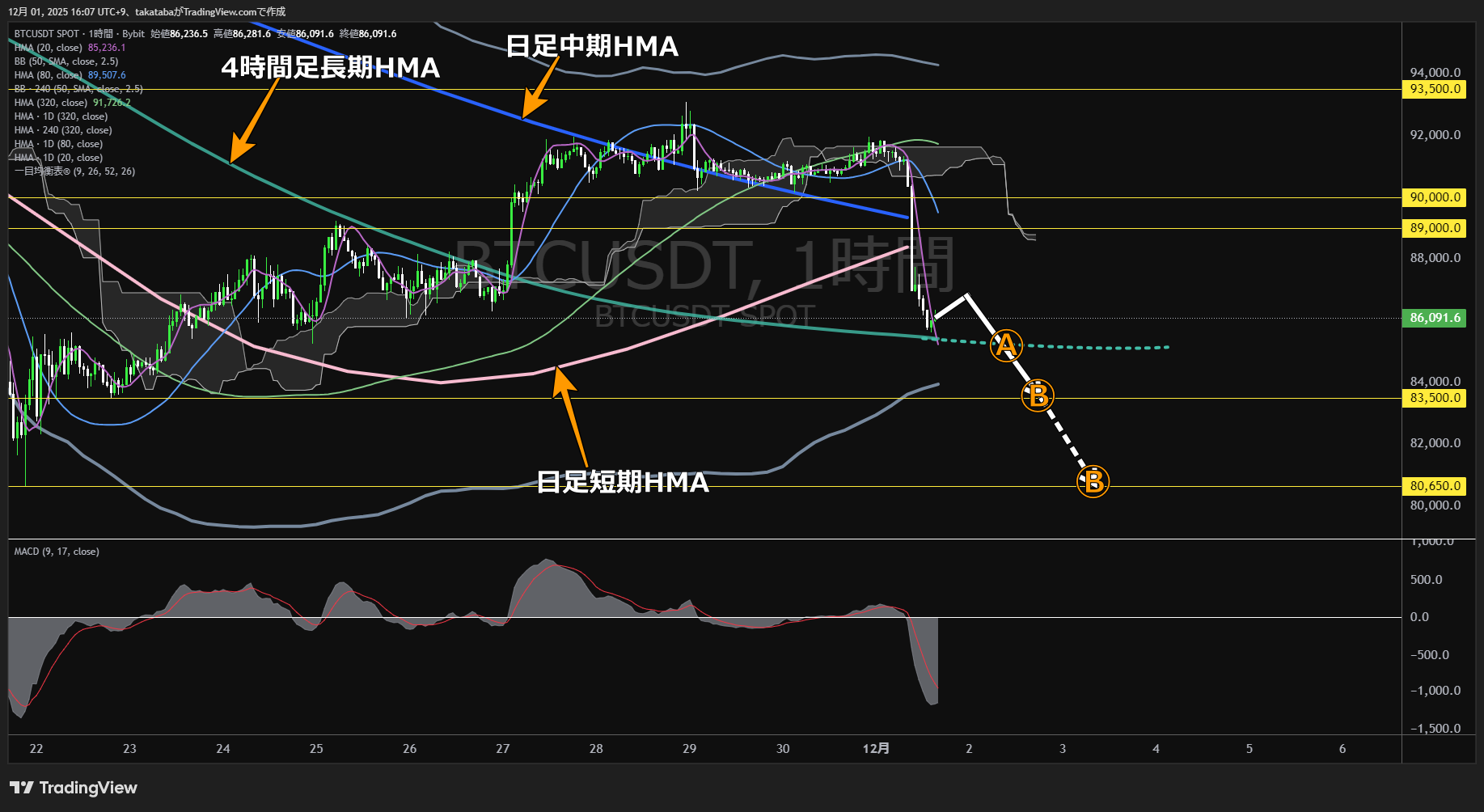Click the creation timestamp text at top

click(x=147, y=12)
